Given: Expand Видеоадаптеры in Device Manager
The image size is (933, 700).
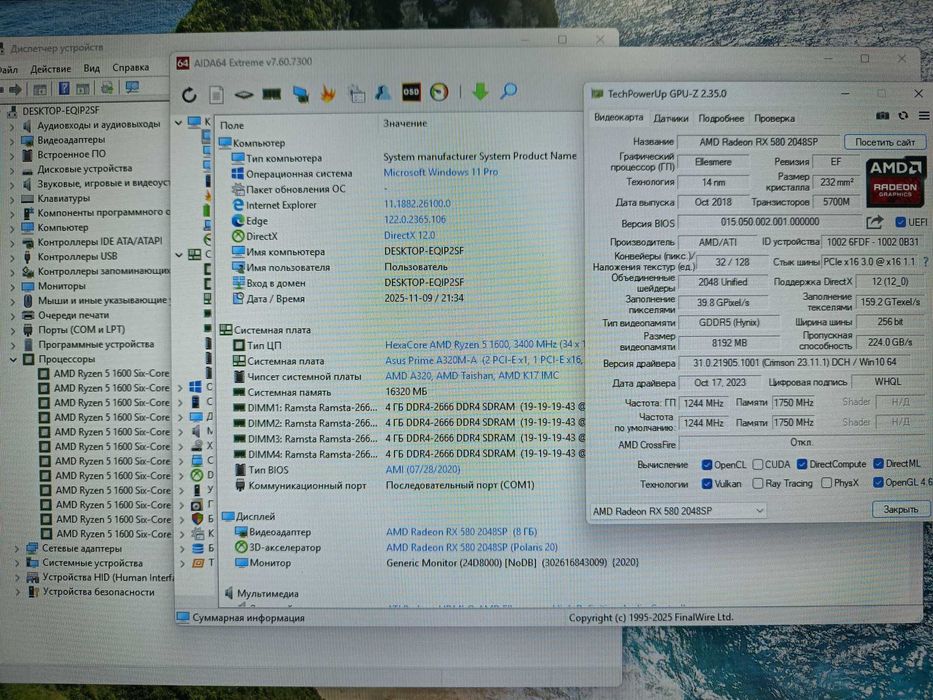Looking at the screenshot, I should coord(12,140).
